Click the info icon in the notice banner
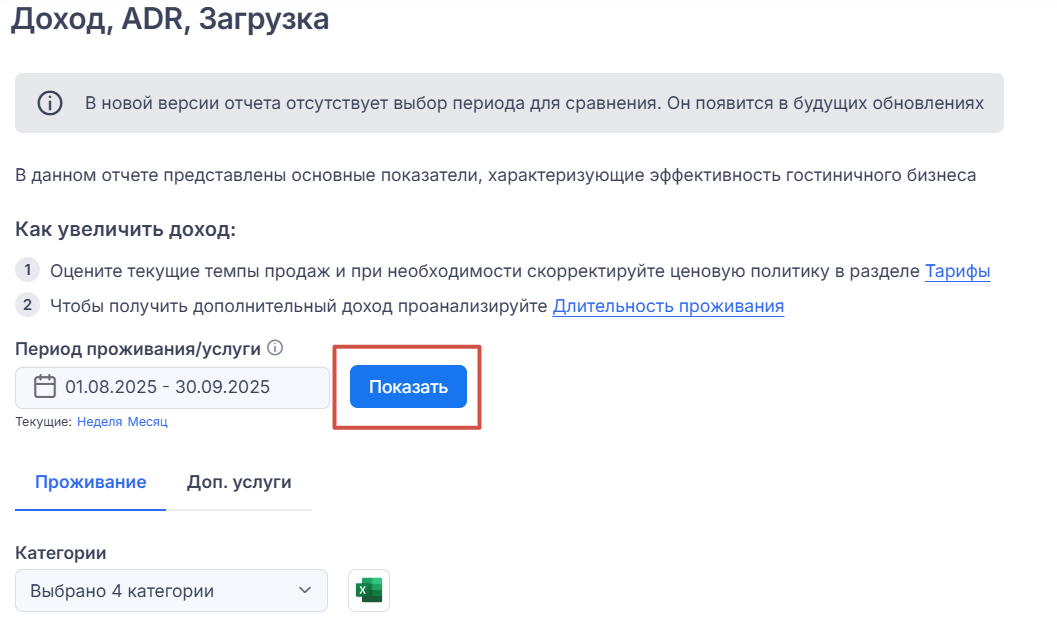 pyautogui.click(x=50, y=103)
